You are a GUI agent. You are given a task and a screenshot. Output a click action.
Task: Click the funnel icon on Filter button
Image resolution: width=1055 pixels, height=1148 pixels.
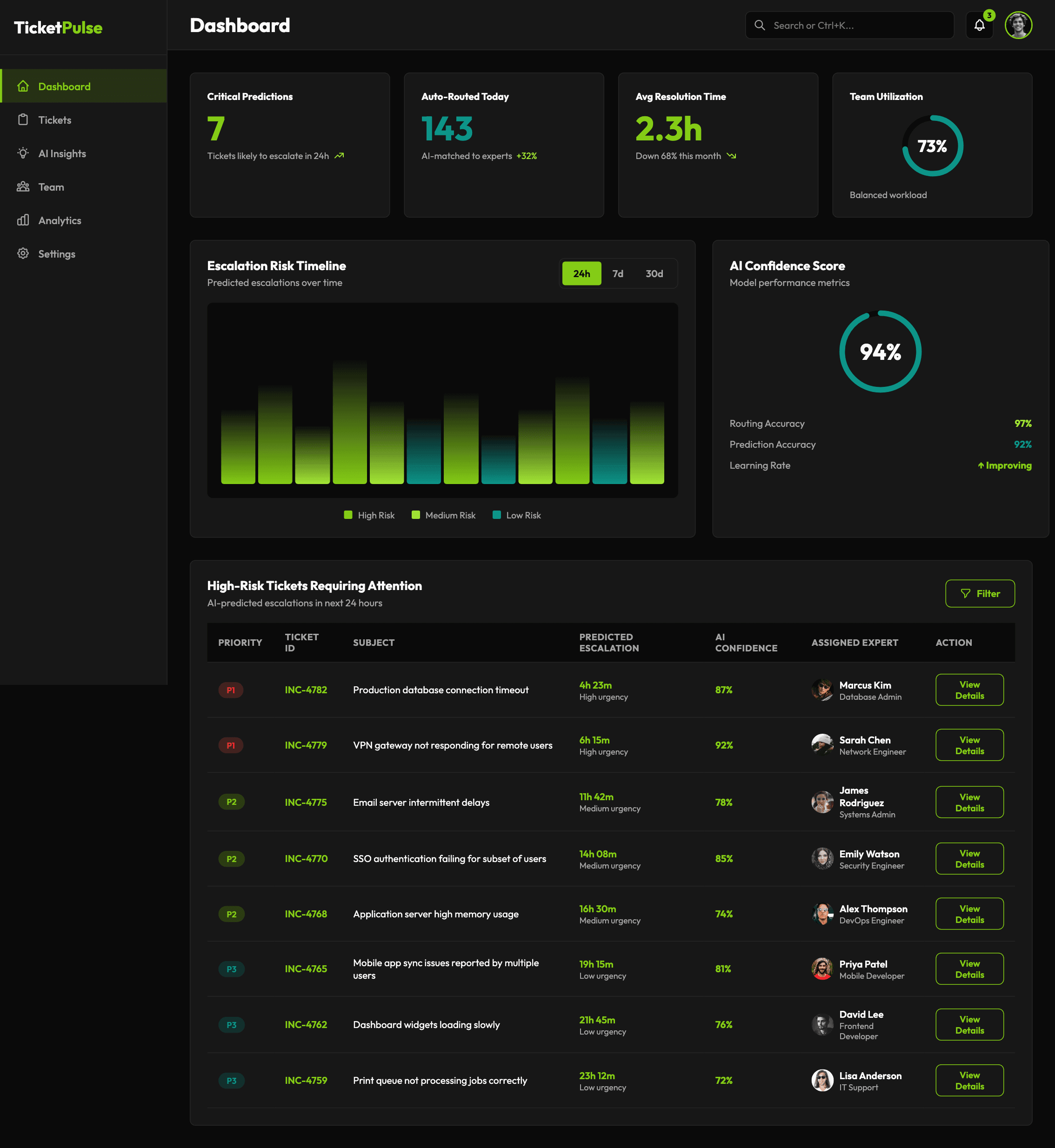pyautogui.click(x=965, y=593)
